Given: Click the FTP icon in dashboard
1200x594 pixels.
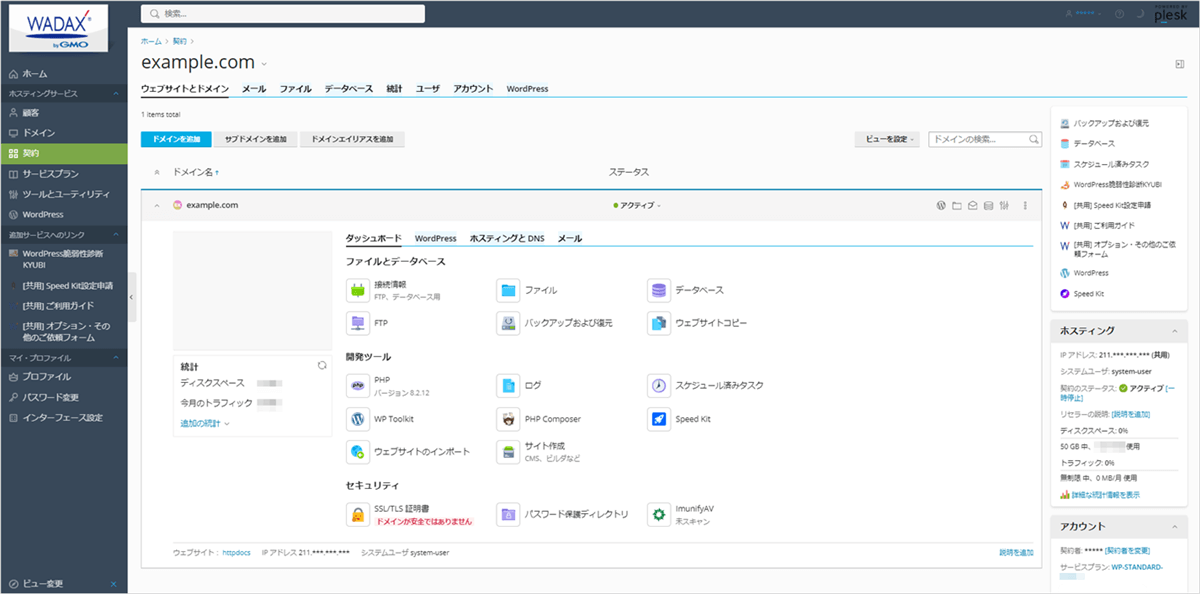Looking at the screenshot, I should pos(358,323).
